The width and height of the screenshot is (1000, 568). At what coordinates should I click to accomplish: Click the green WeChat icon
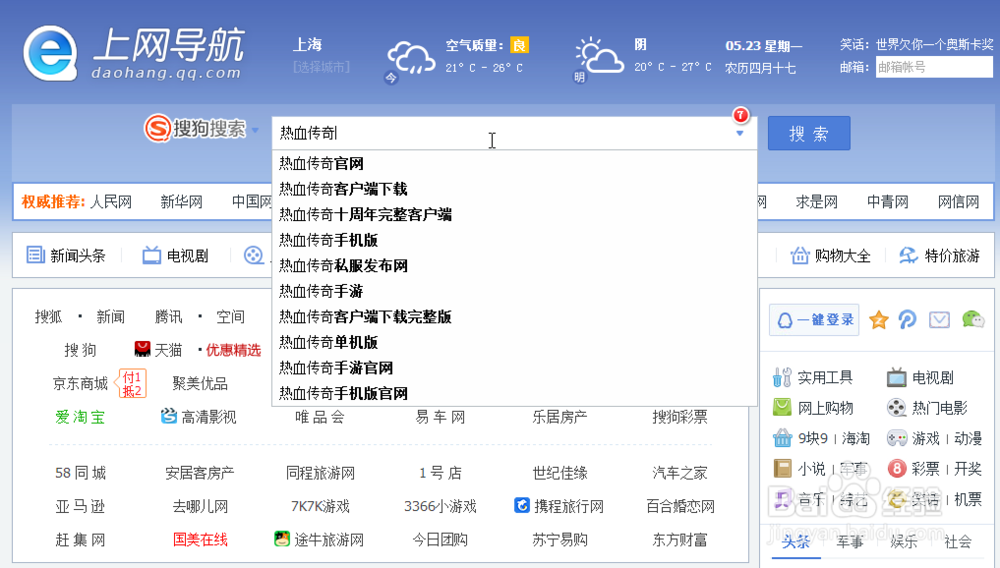click(973, 319)
